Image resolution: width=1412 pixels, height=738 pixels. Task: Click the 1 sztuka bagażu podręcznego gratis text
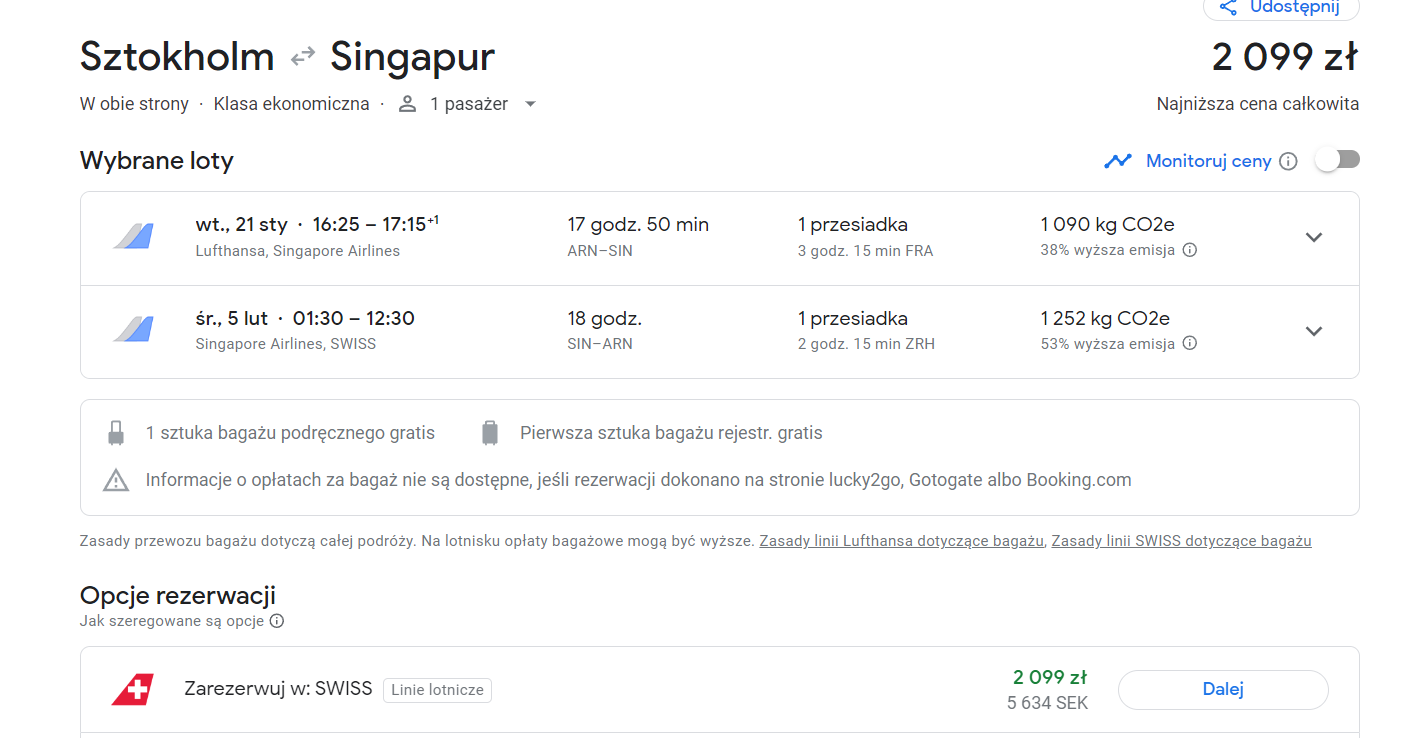(x=290, y=433)
